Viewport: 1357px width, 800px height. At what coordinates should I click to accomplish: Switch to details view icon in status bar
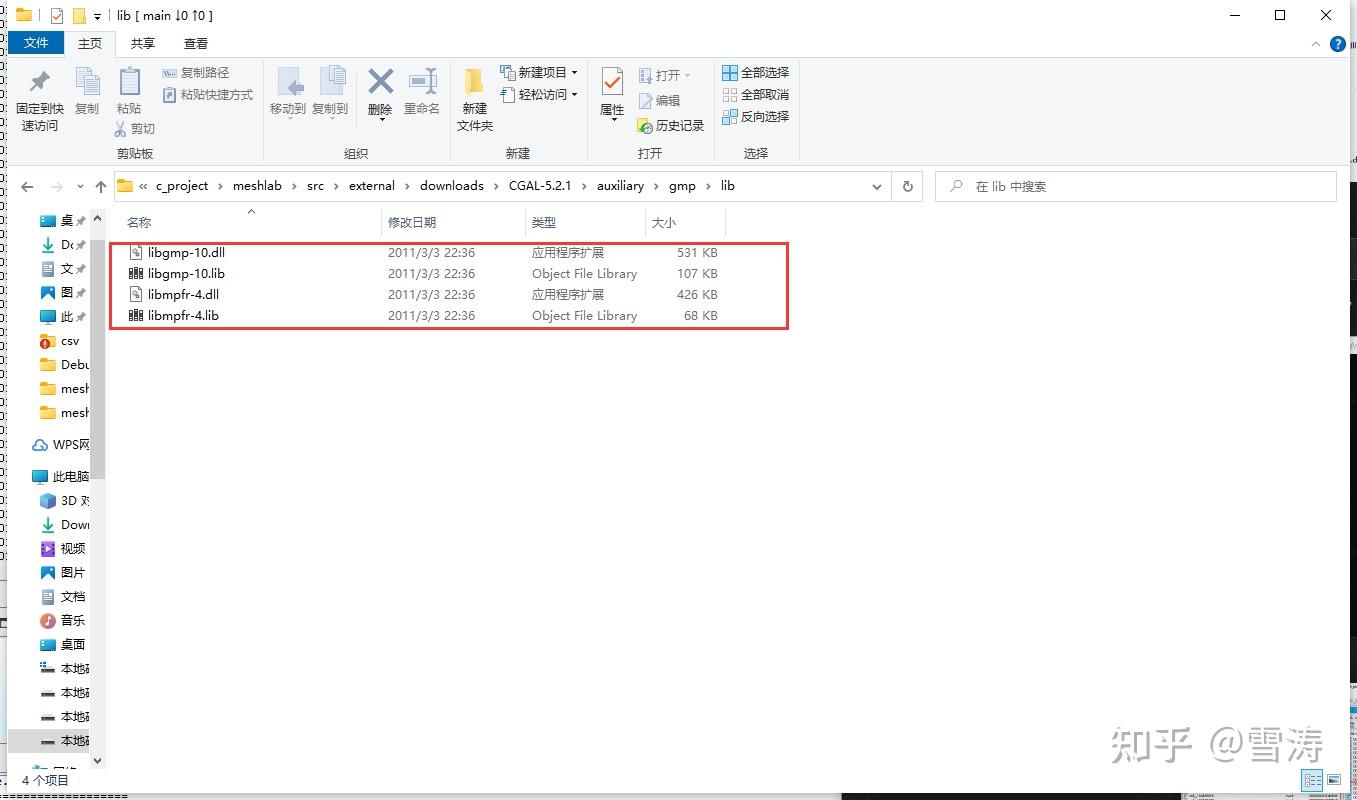pyautogui.click(x=1312, y=780)
